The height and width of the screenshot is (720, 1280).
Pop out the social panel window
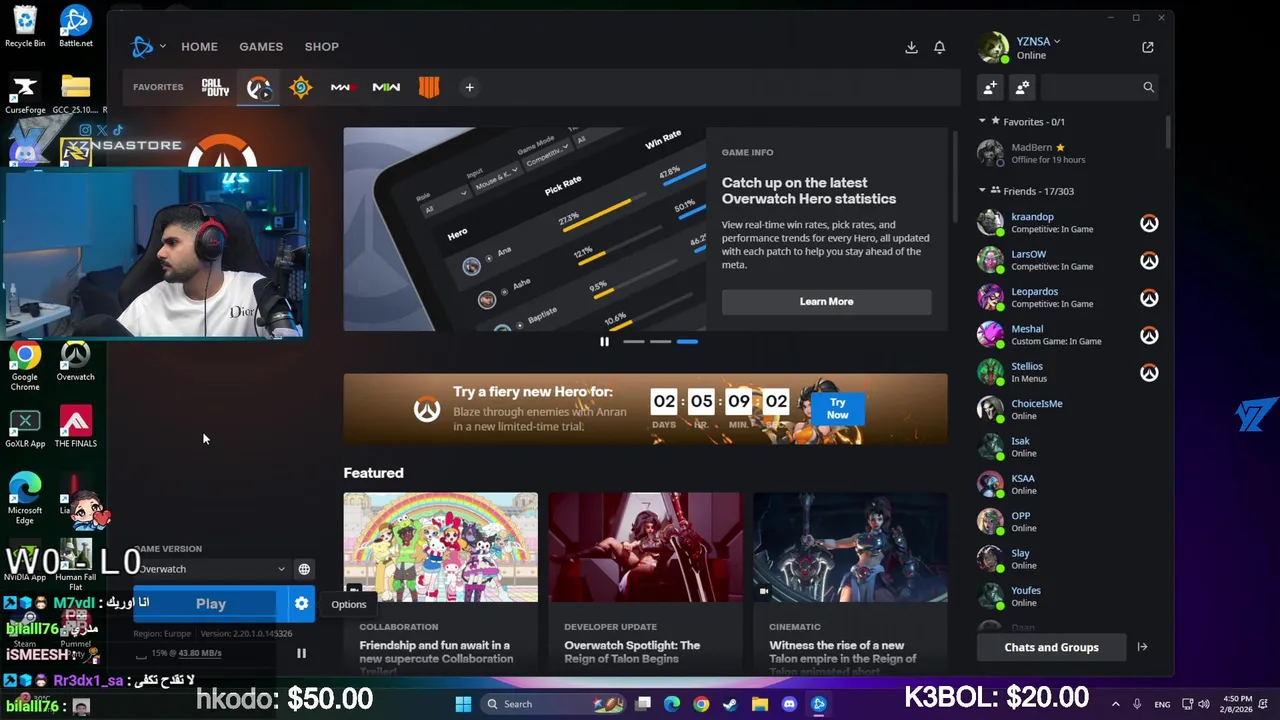[x=1148, y=47]
